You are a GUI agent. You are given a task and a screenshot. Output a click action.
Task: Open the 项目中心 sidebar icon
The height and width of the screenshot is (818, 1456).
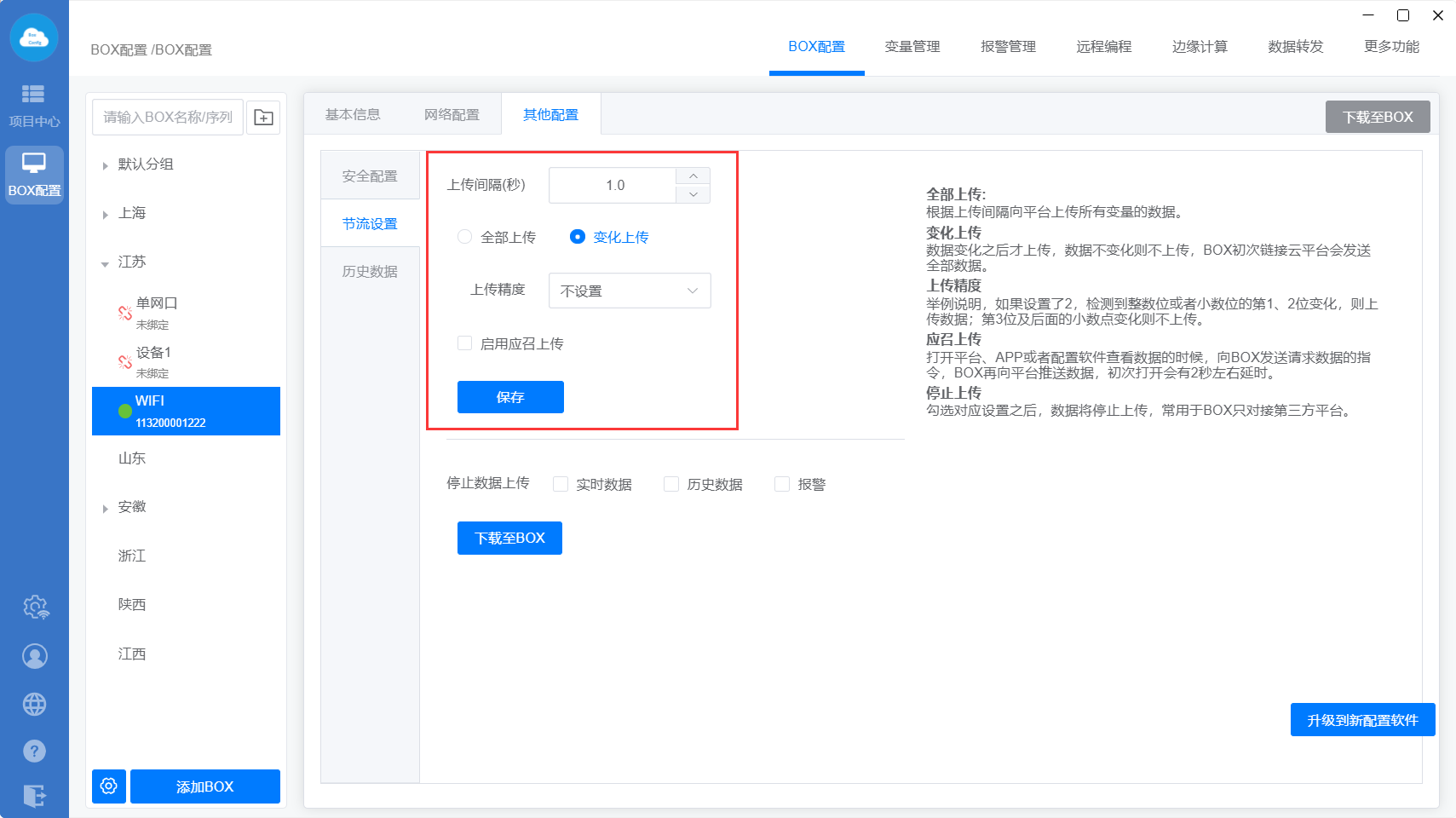click(x=34, y=104)
